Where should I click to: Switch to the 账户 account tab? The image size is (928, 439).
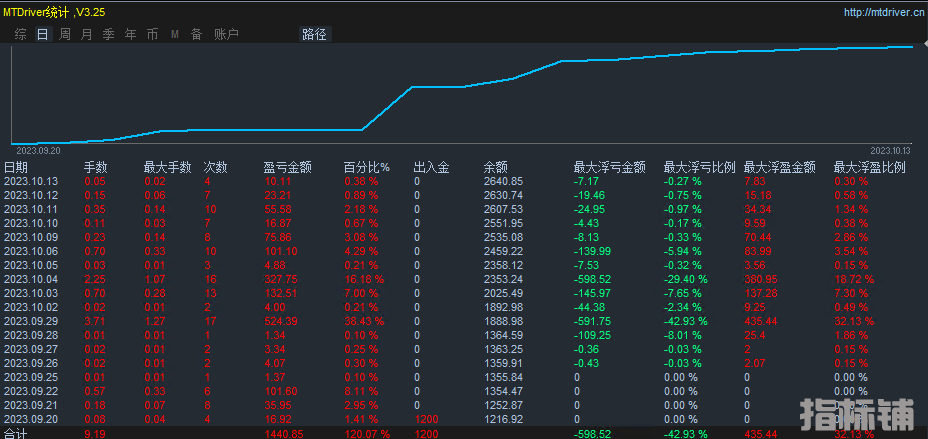[x=226, y=34]
